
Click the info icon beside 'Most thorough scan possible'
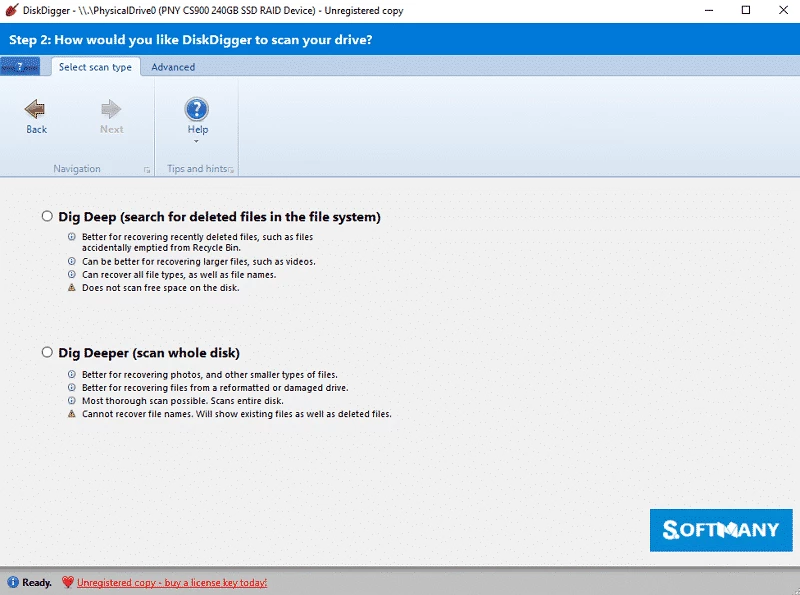(x=71, y=400)
